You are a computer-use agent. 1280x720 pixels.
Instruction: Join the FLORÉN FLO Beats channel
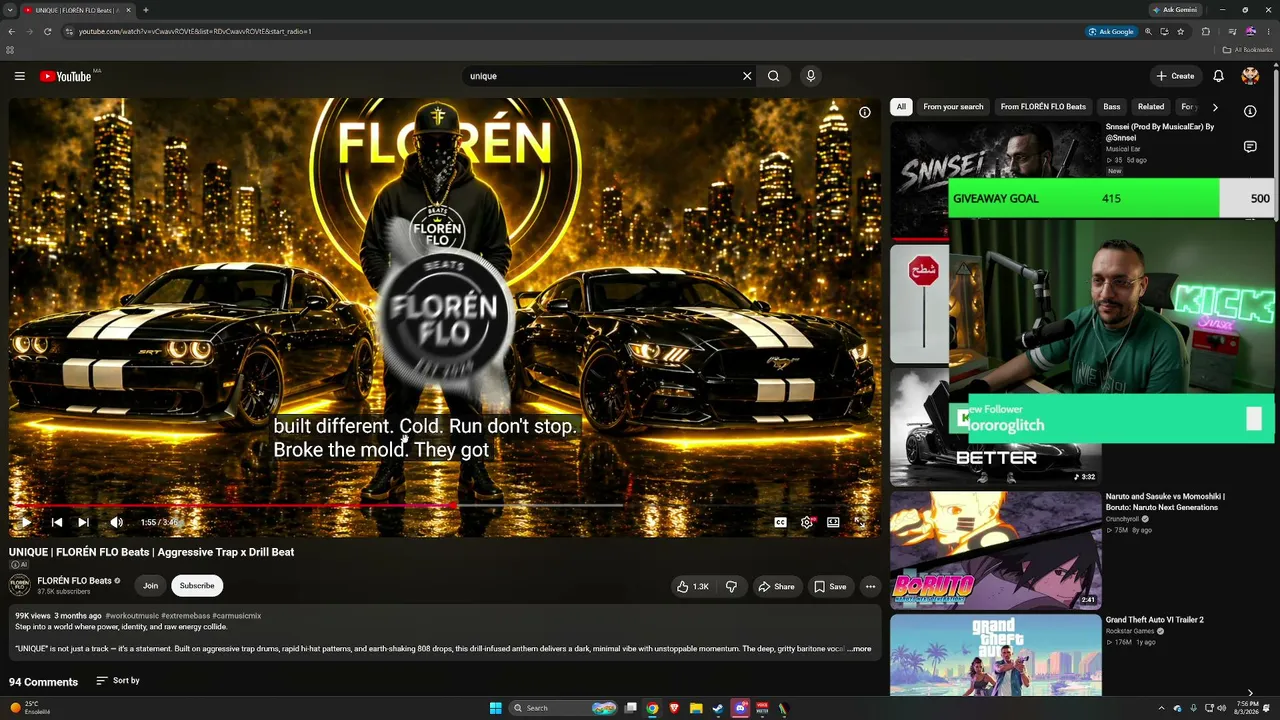[150, 586]
